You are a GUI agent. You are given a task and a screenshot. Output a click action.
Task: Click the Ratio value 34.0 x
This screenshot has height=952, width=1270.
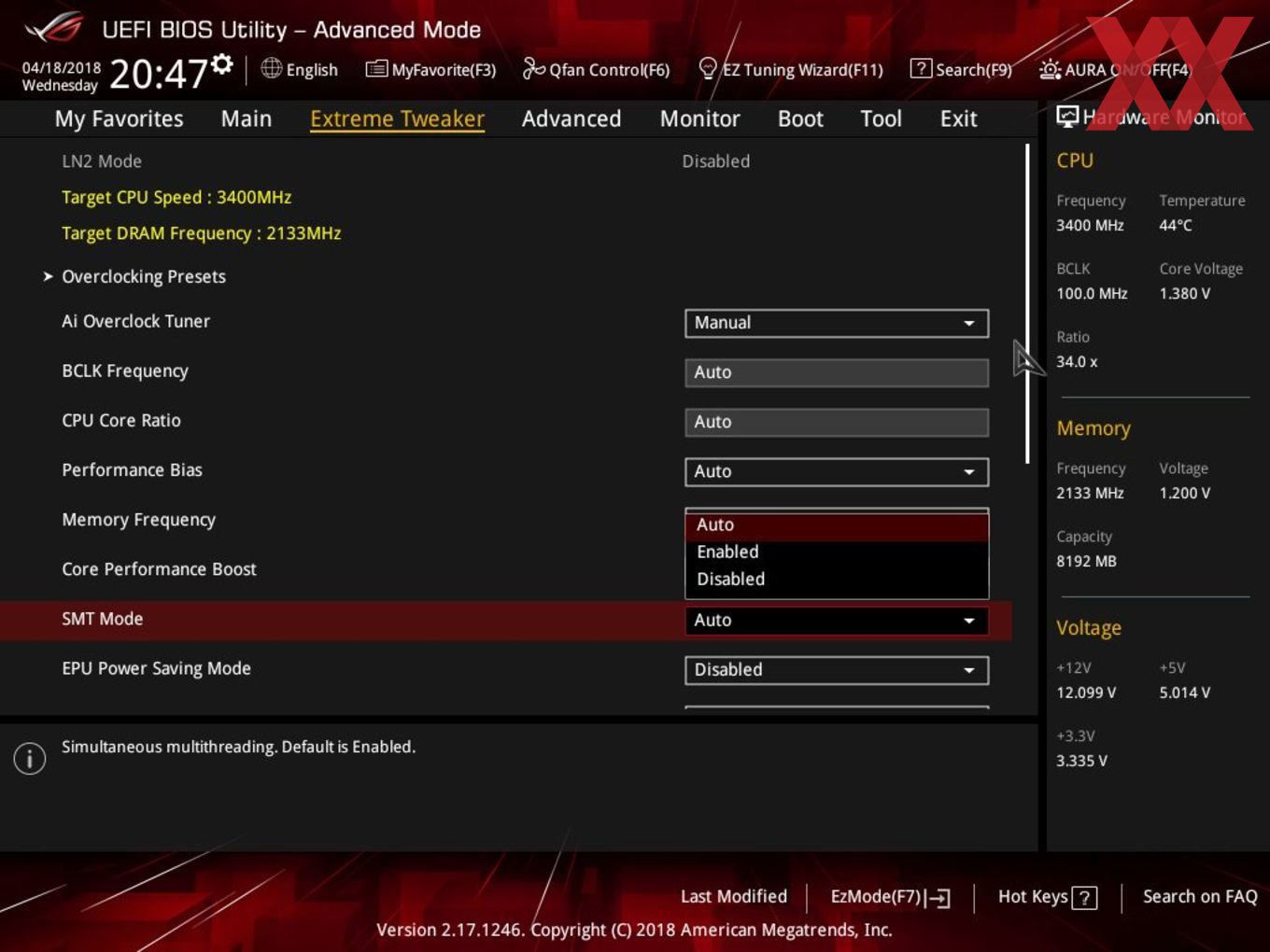point(1077,361)
